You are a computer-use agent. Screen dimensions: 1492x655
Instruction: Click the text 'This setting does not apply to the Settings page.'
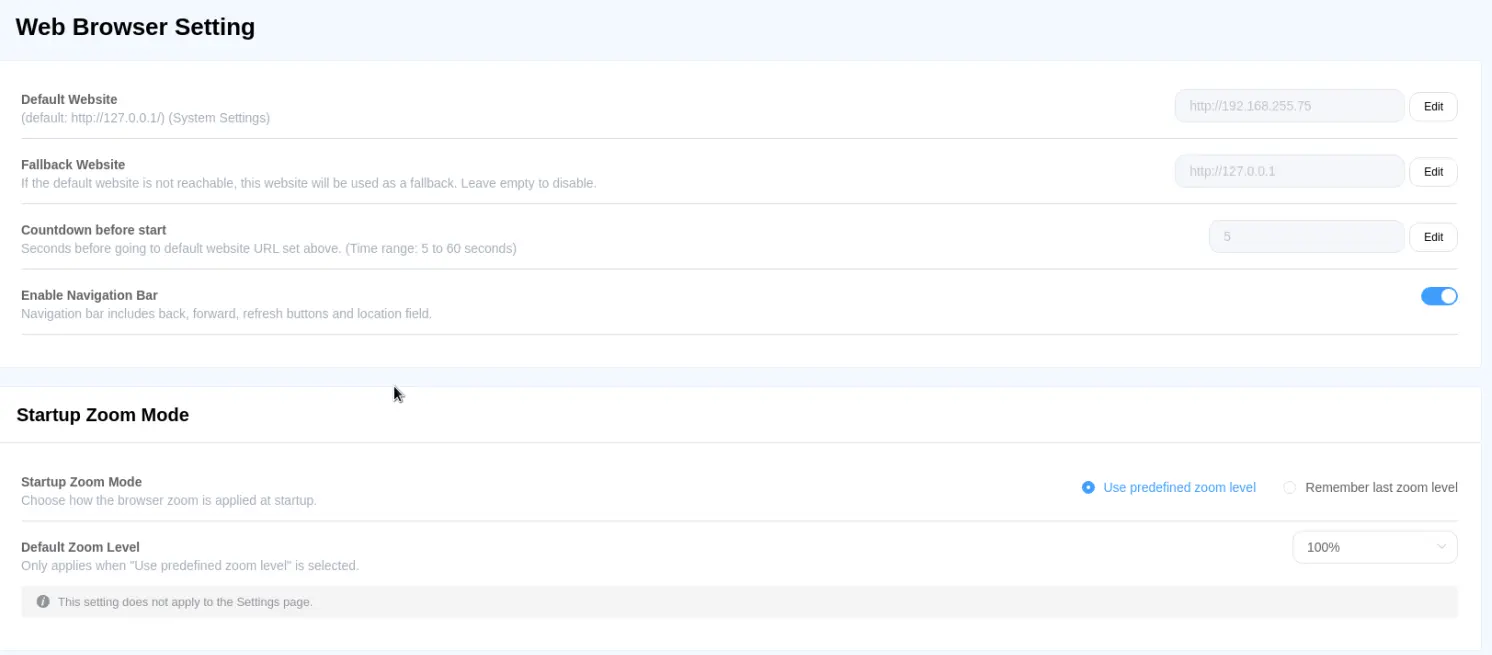click(185, 602)
